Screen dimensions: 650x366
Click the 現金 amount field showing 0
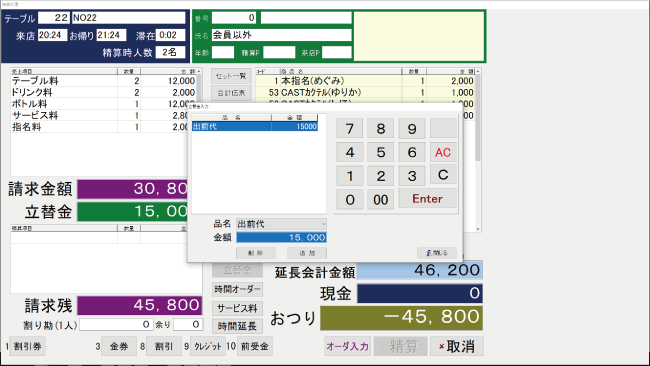coord(420,293)
